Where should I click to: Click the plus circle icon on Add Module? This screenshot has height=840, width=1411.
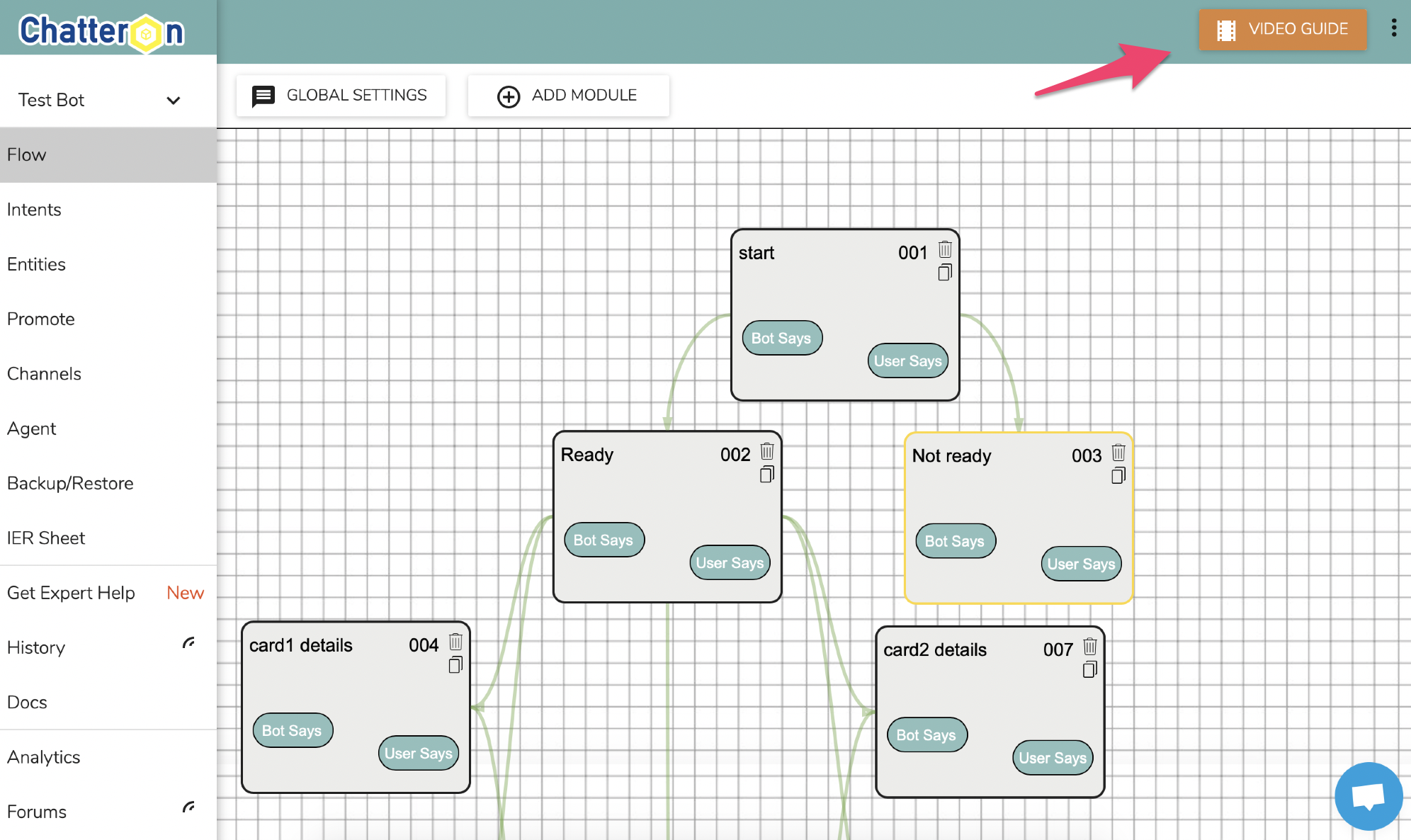point(508,96)
